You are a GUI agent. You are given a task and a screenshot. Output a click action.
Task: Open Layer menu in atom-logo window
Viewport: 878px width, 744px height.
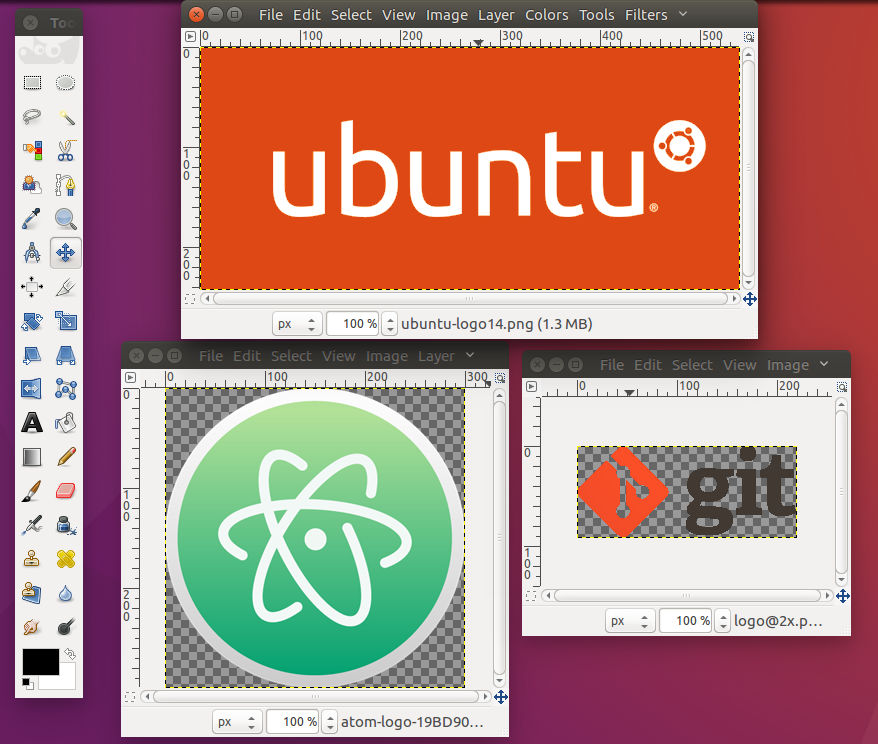pyautogui.click(x=436, y=356)
